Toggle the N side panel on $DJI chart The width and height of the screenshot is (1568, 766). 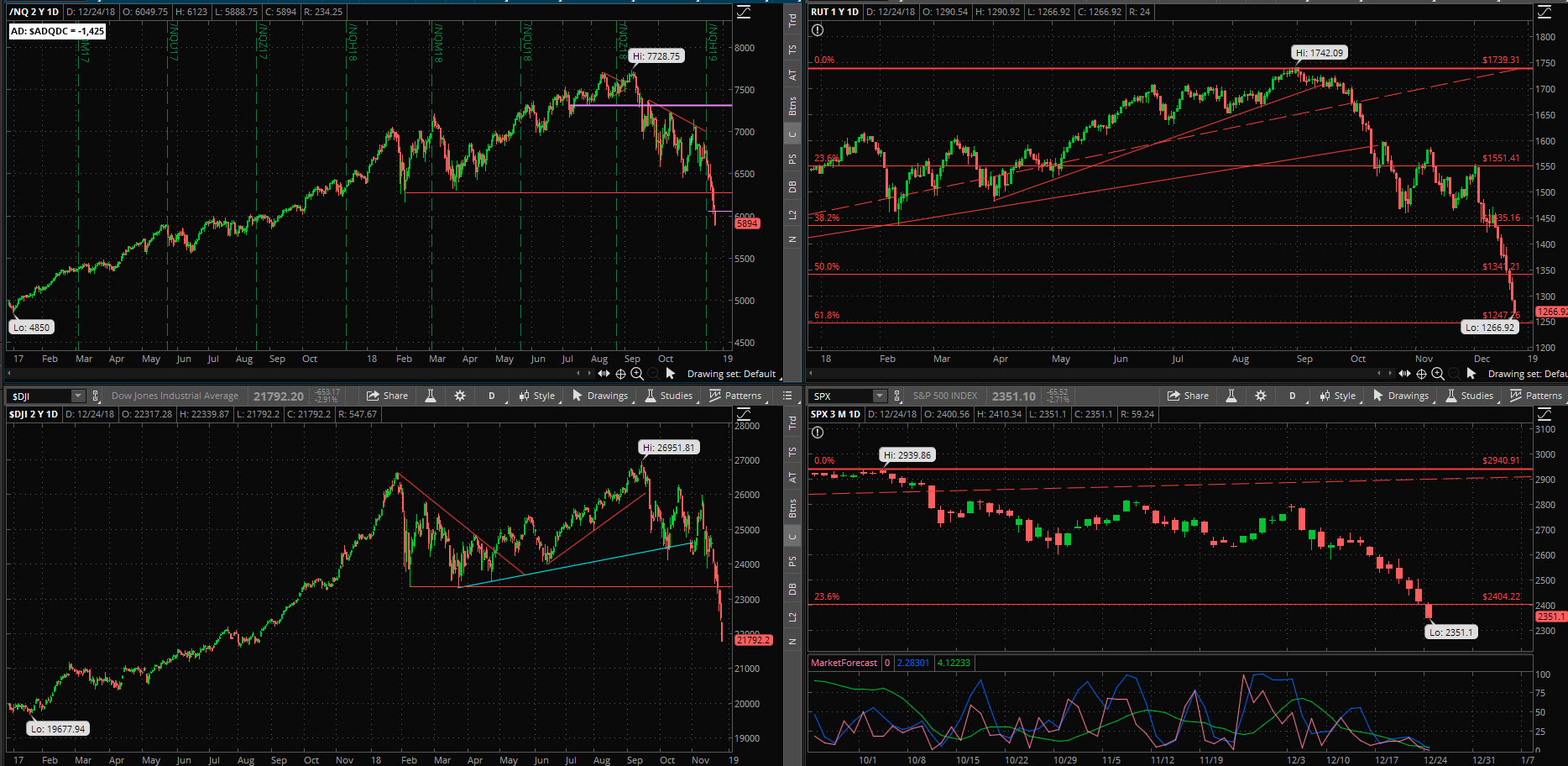pyautogui.click(x=792, y=642)
